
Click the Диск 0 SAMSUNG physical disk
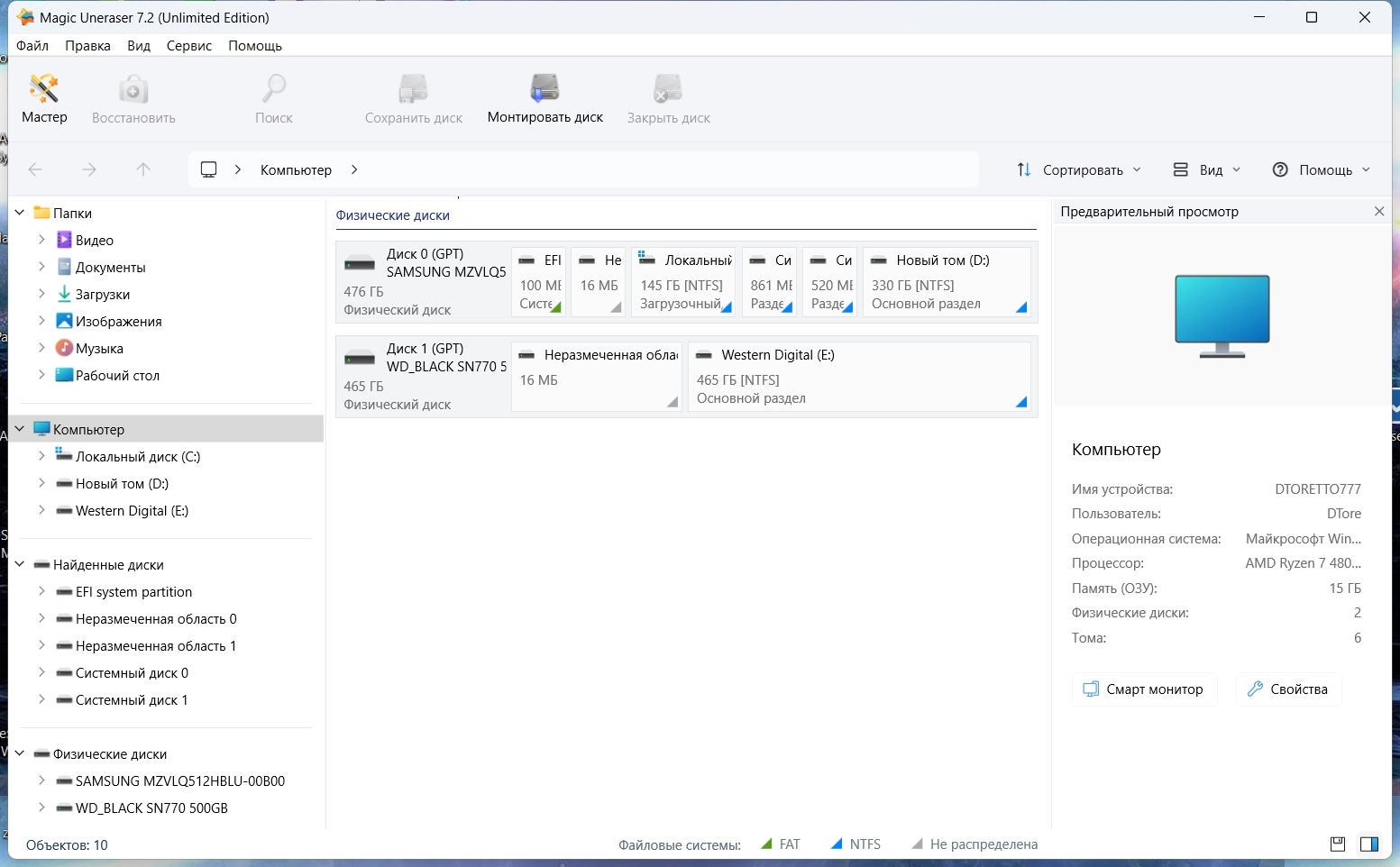[423, 282]
